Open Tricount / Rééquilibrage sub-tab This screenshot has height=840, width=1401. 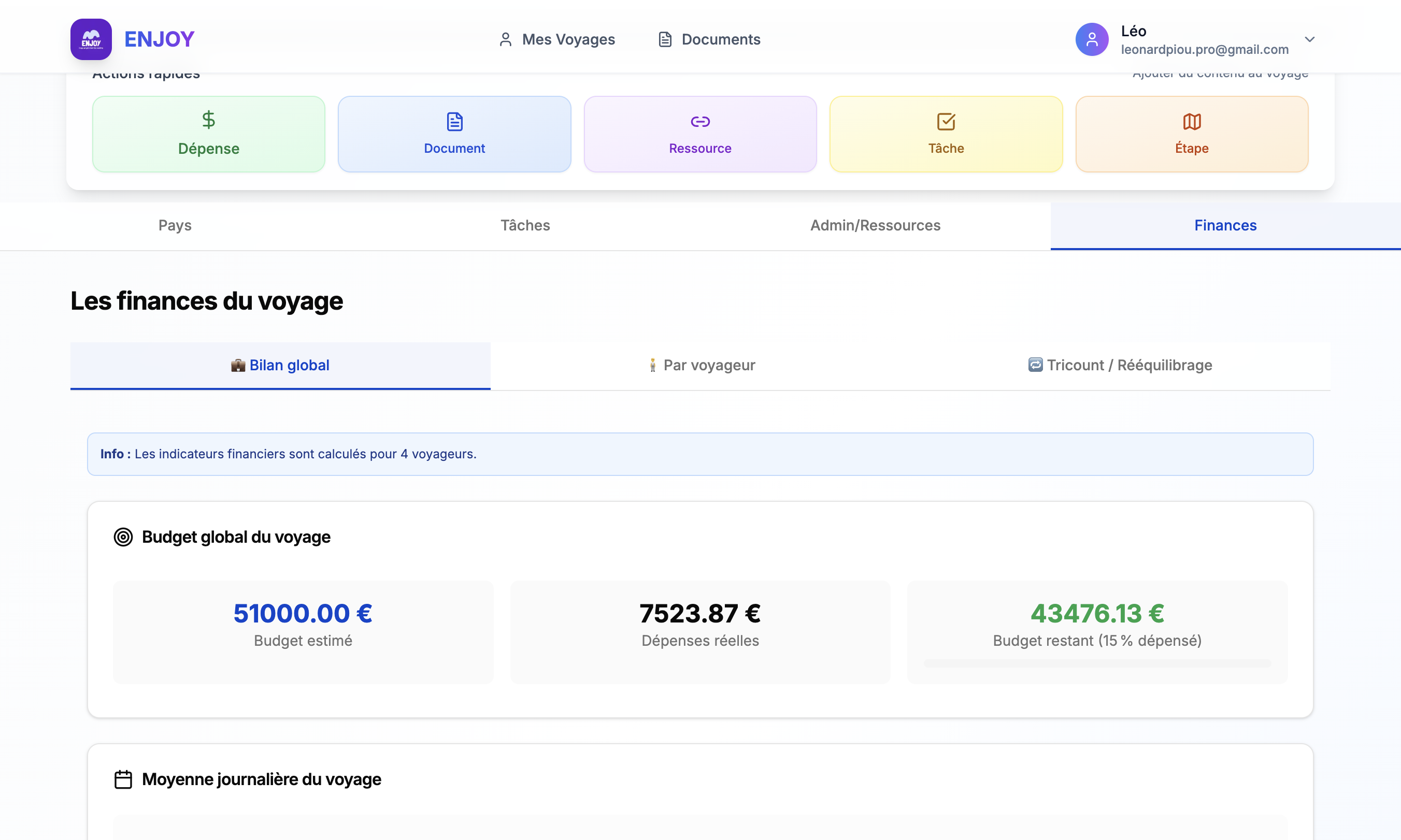point(1120,365)
